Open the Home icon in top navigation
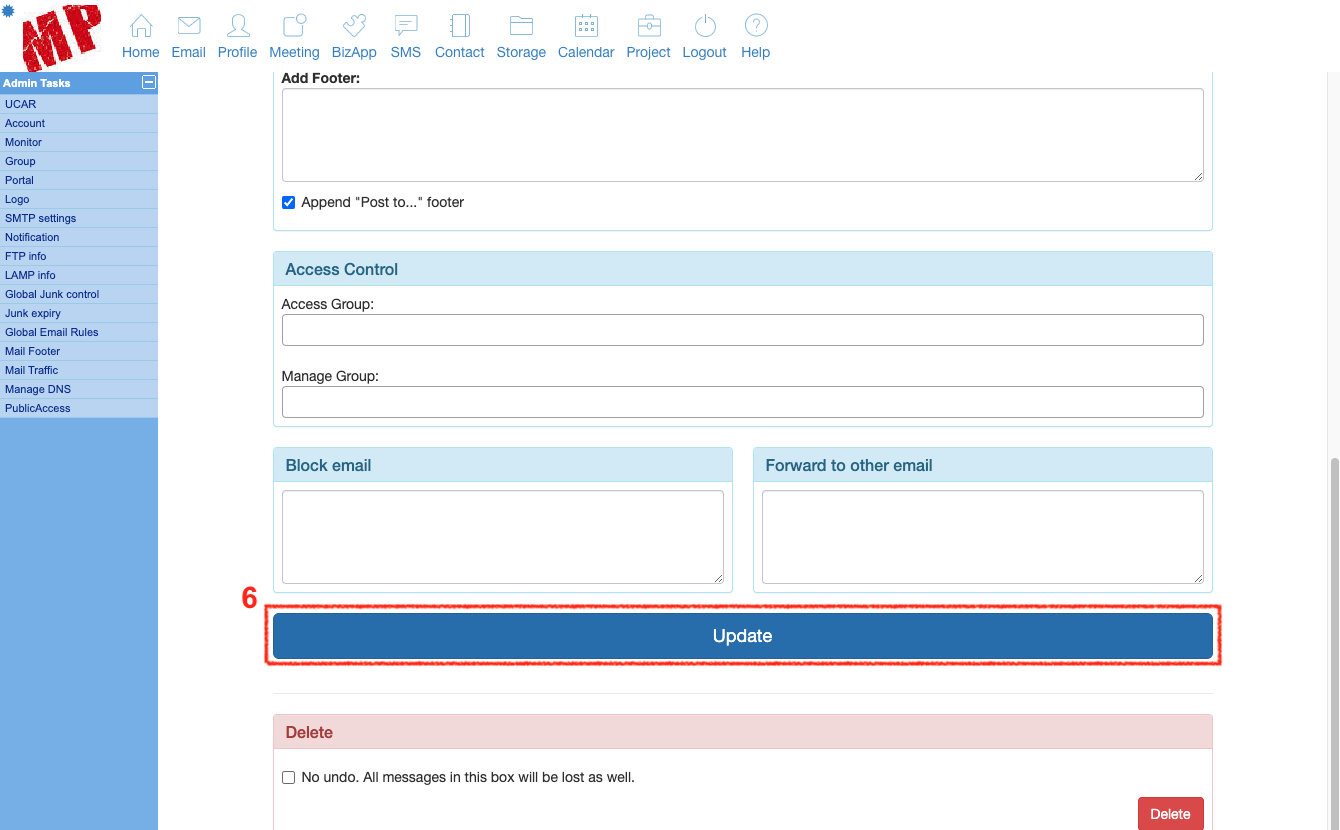Screen dimensions: 1340x830 point(141,27)
